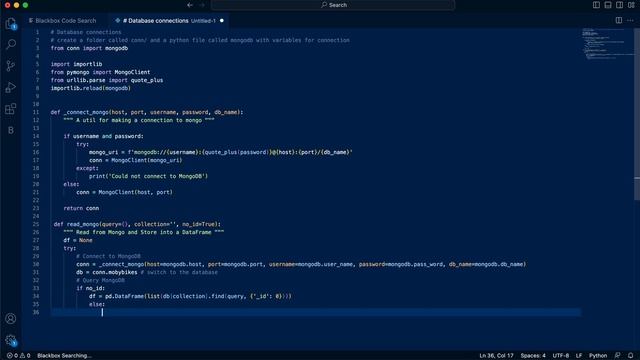Screen dimensions: 640x360
Task: Click 'pd.DataFrame' on line 34
Action: click(124, 296)
